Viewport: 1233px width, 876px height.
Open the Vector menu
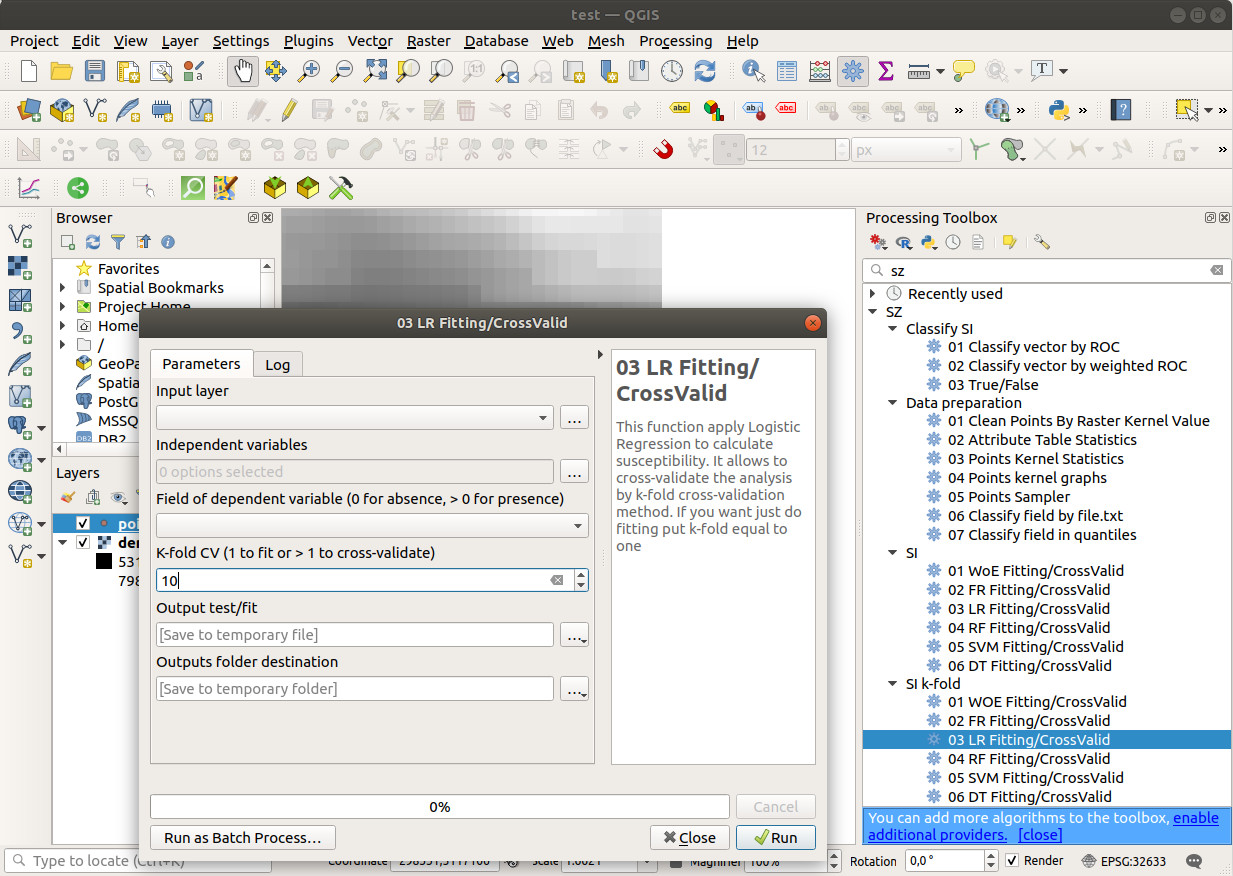(x=370, y=41)
